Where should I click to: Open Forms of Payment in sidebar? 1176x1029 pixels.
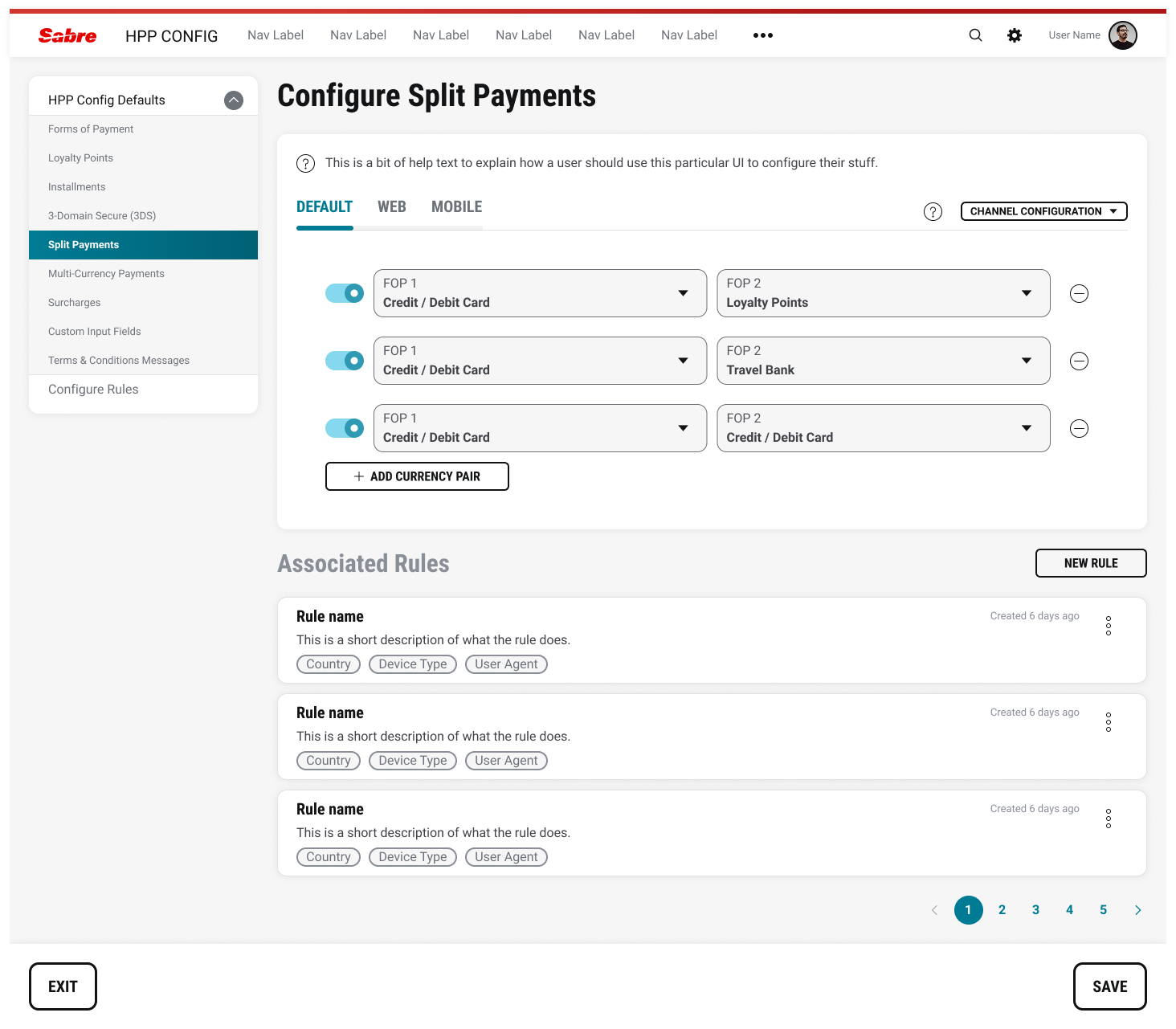pos(143,129)
